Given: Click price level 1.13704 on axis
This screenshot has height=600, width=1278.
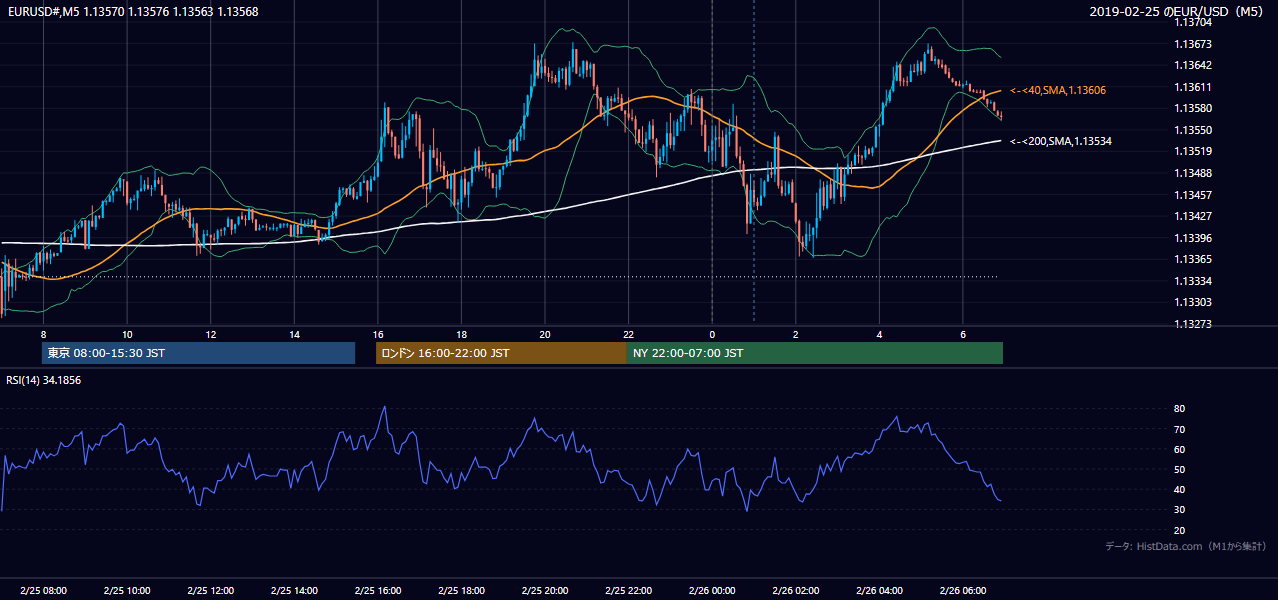Looking at the screenshot, I should point(1194,22).
